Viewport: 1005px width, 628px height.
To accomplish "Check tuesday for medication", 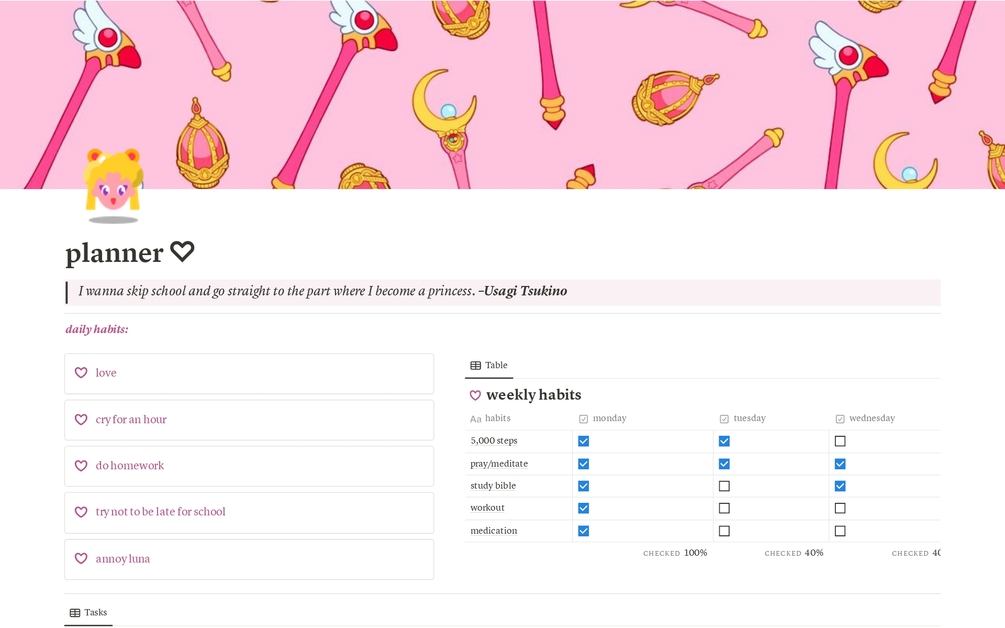I will (724, 531).
